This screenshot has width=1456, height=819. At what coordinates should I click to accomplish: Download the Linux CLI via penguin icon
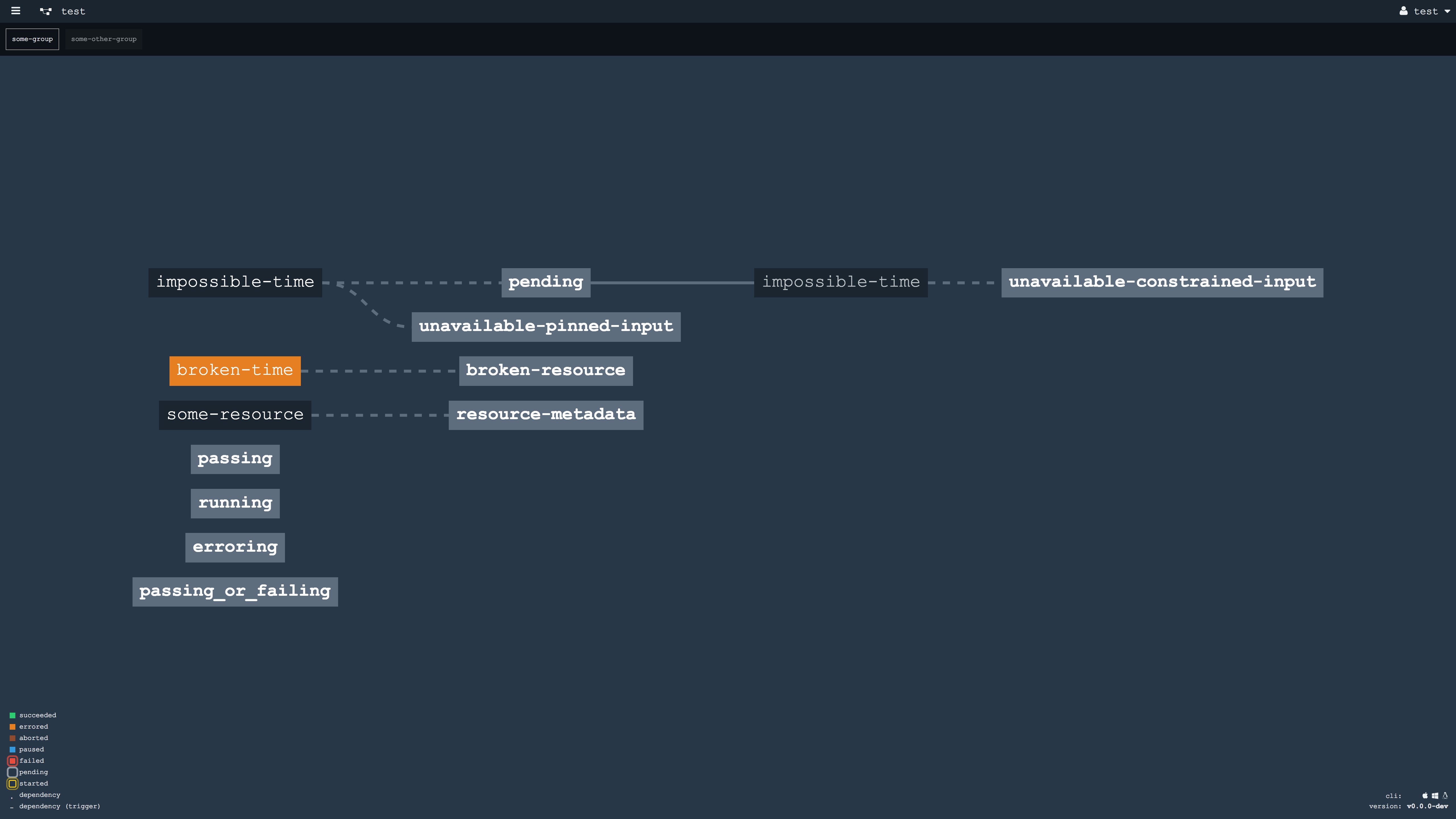1445,795
